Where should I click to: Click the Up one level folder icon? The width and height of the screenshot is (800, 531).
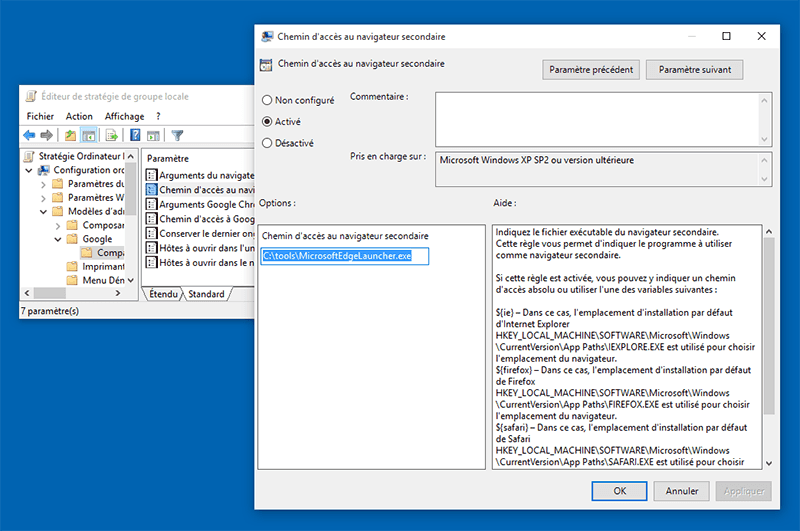pos(70,135)
